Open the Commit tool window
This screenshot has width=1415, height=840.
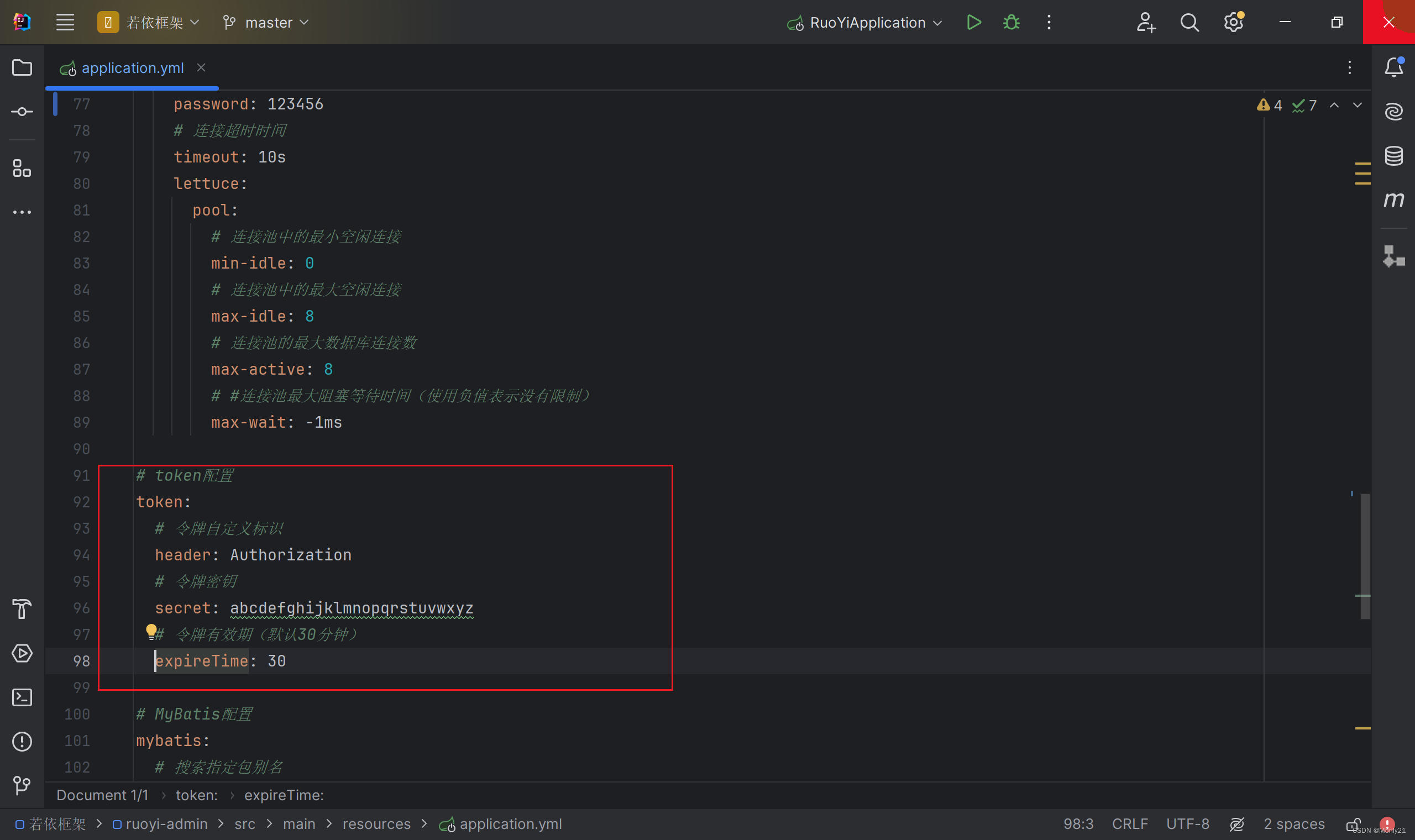click(x=22, y=112)
